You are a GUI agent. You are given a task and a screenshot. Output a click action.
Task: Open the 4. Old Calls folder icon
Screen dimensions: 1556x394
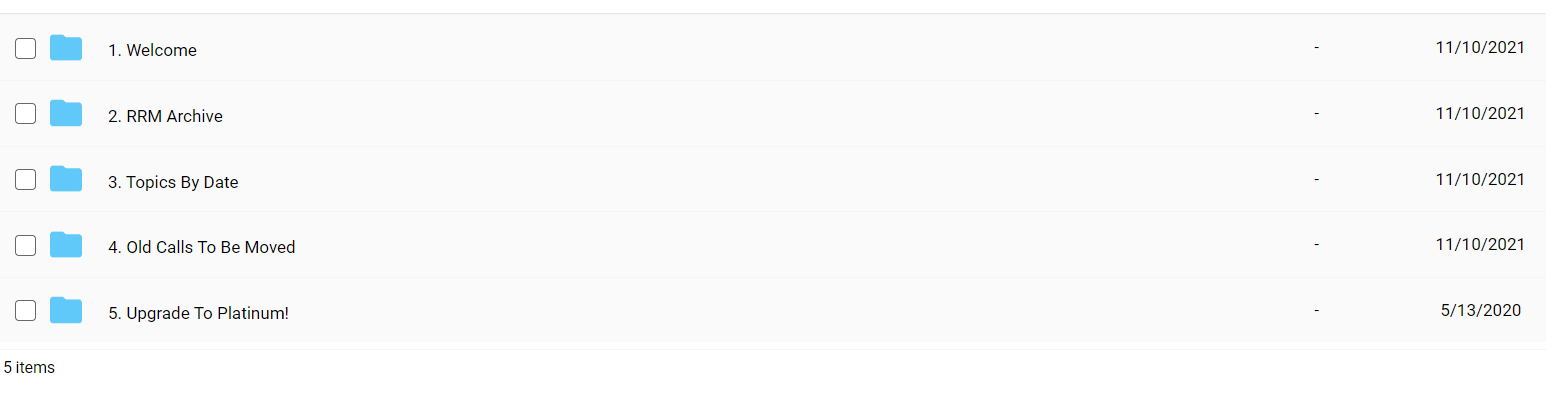(x=66, y=245)
